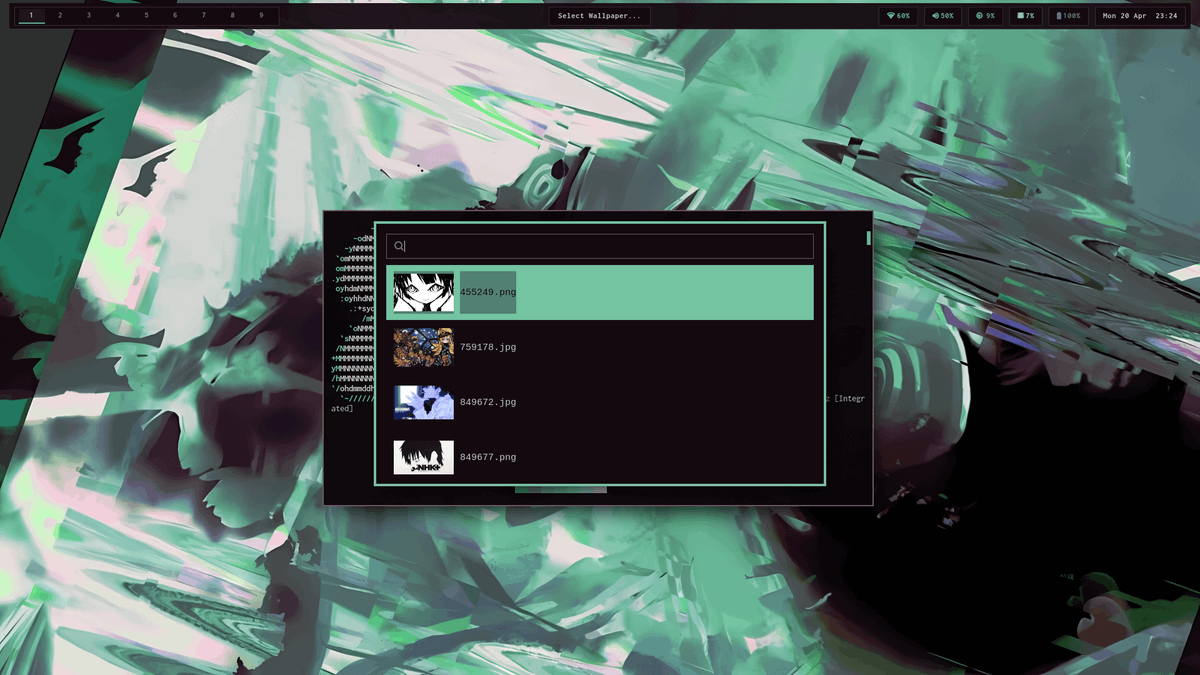Switch to workspace 9
The image size is (1200, 675).
(x=260, y=15)
